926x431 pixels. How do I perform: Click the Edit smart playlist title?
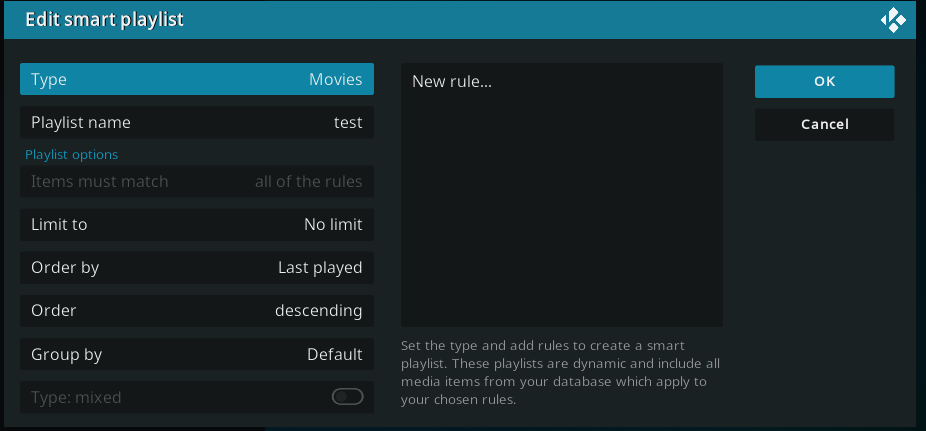[x=105, y=19]
